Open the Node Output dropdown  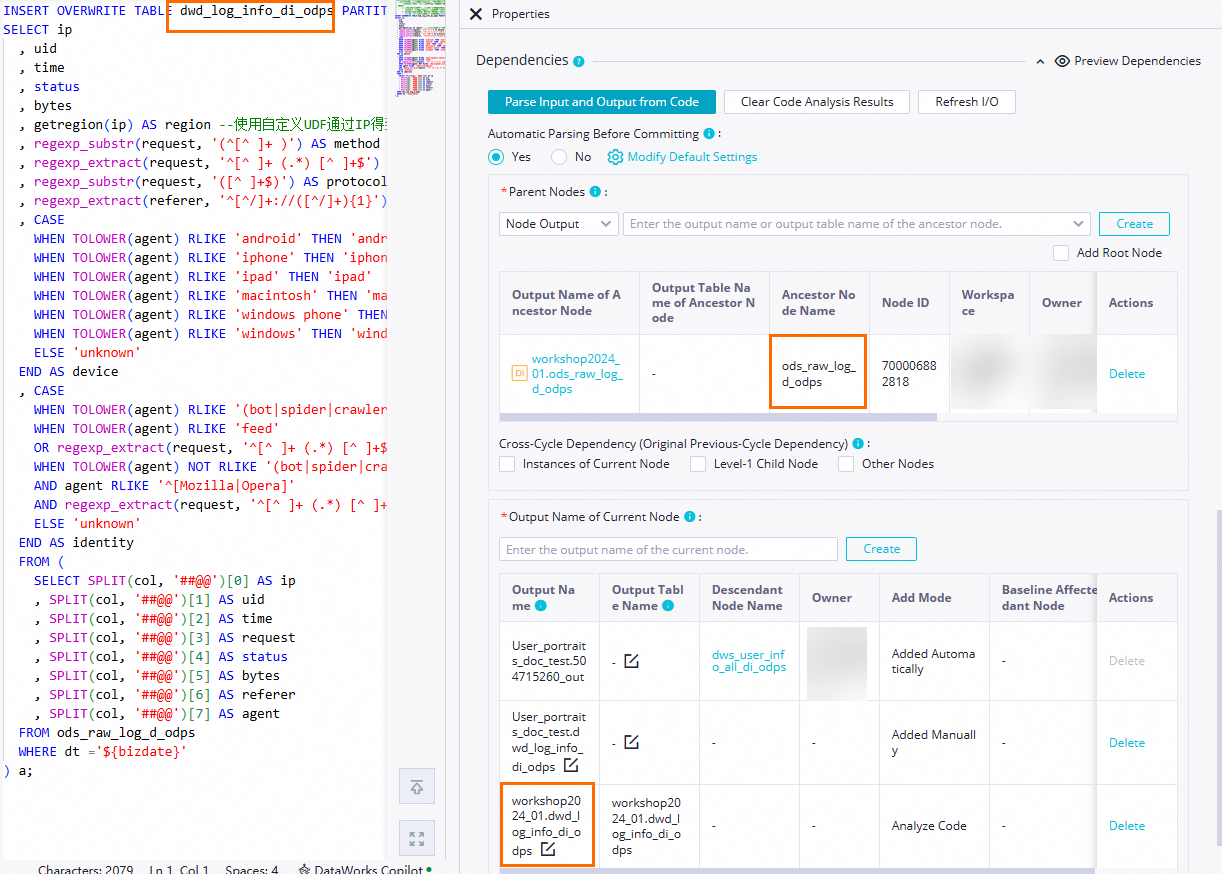559,224
